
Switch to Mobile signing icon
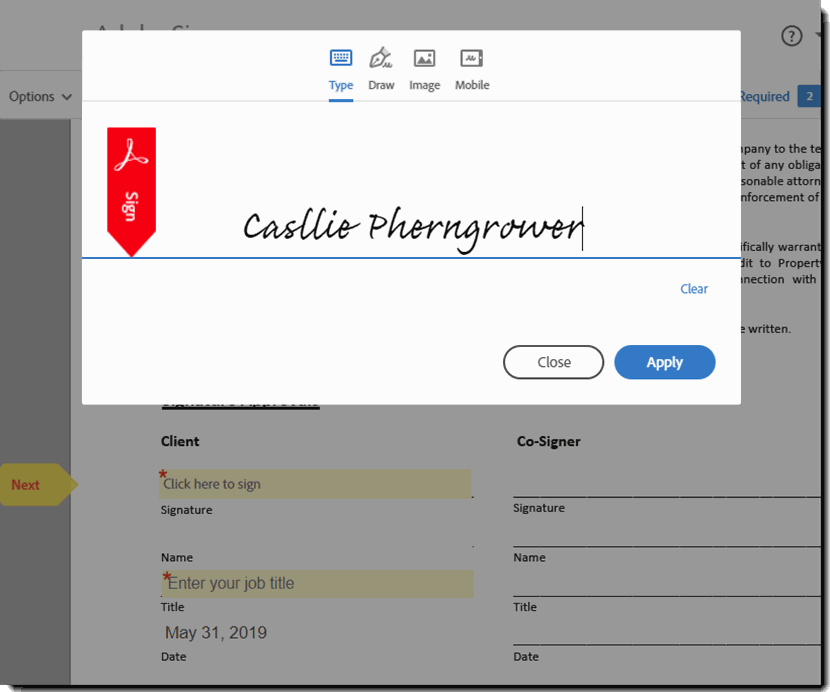click(x=471, y=58)
